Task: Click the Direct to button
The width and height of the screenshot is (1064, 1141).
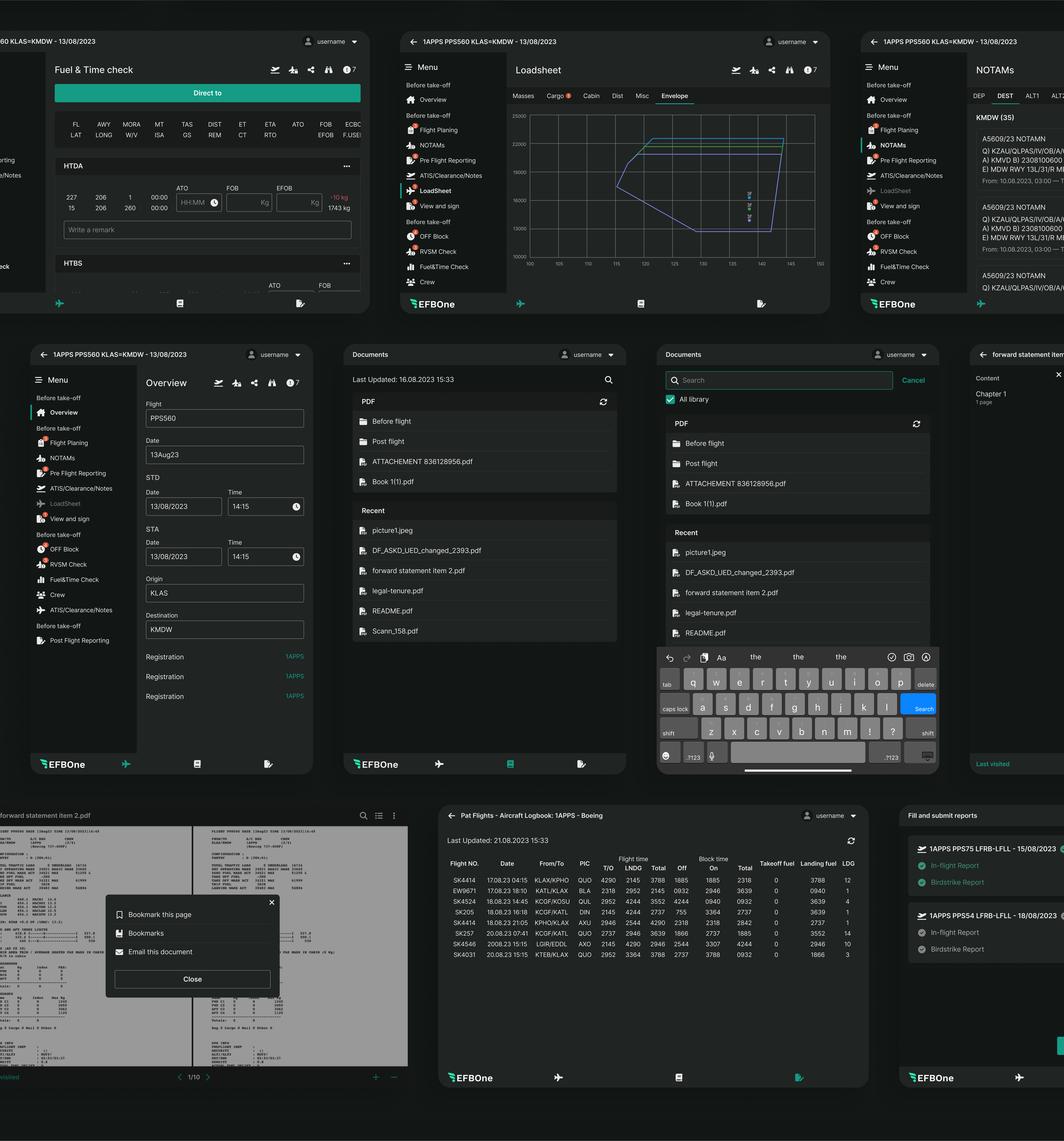Action: point(208,93)
